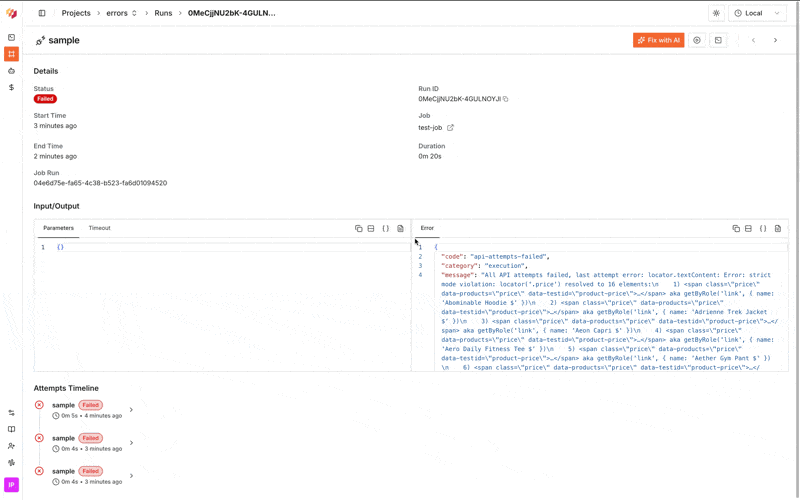The height and width of the screenshot is (500, 800).
Task: Toggle the sidebar panel icon
Action: [x=42, y=13]
